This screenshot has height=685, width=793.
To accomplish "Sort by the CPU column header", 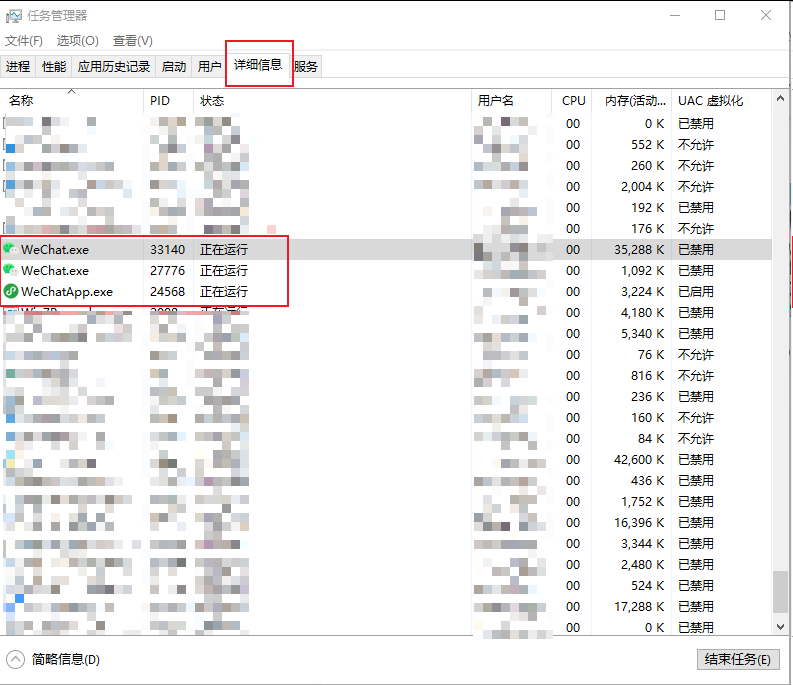I will [572, 101].
